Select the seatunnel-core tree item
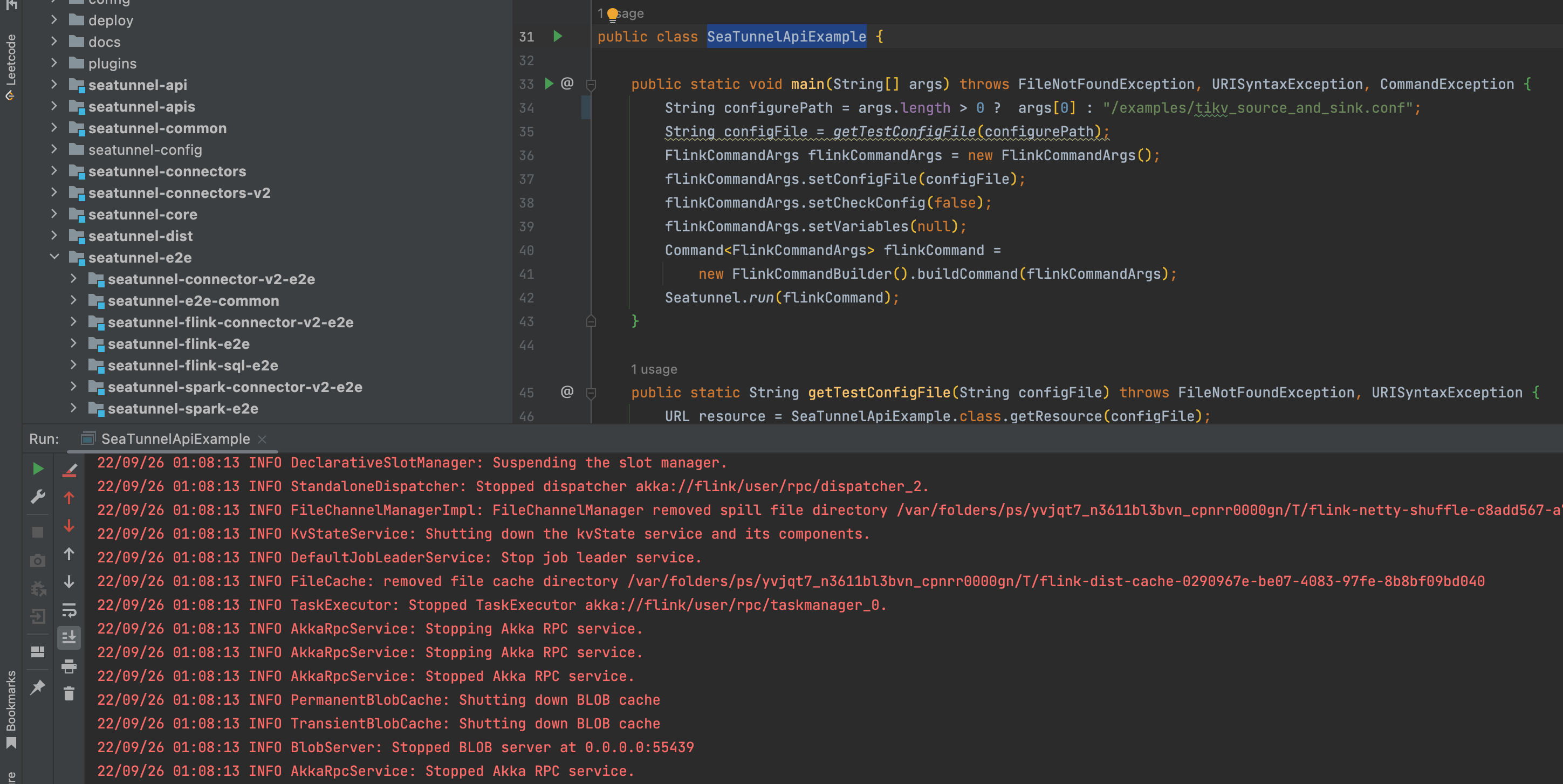This screenshot has height=784, width=1563. click(x=142, y=214)
